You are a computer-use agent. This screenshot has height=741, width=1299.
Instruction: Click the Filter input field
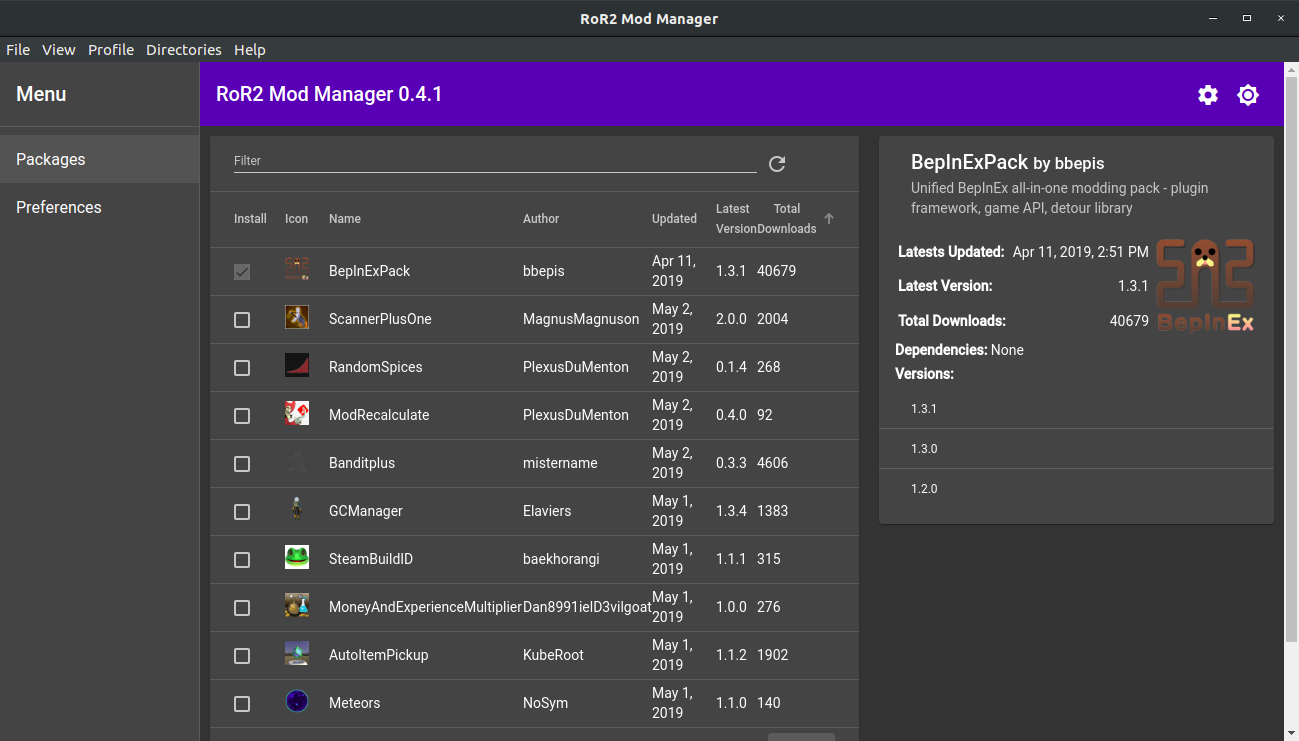pos(495,161)
